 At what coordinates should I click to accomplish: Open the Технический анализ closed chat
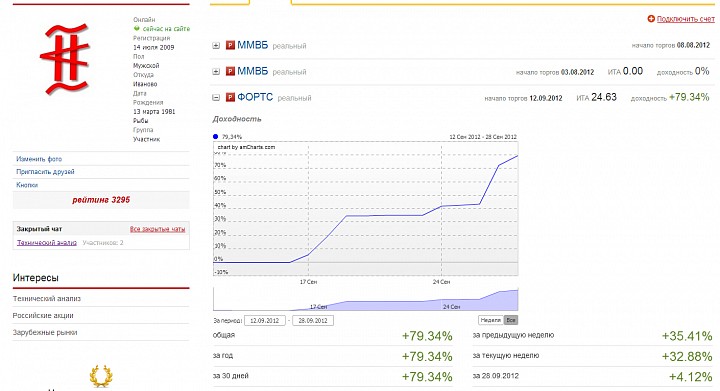(x=47, y=242)
